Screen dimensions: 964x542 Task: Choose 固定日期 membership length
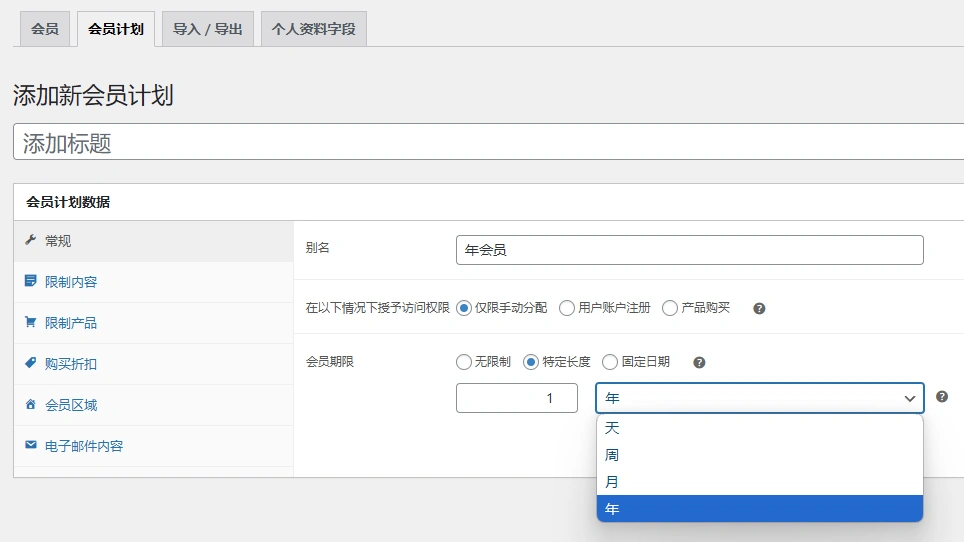click(x=609, y=362)
